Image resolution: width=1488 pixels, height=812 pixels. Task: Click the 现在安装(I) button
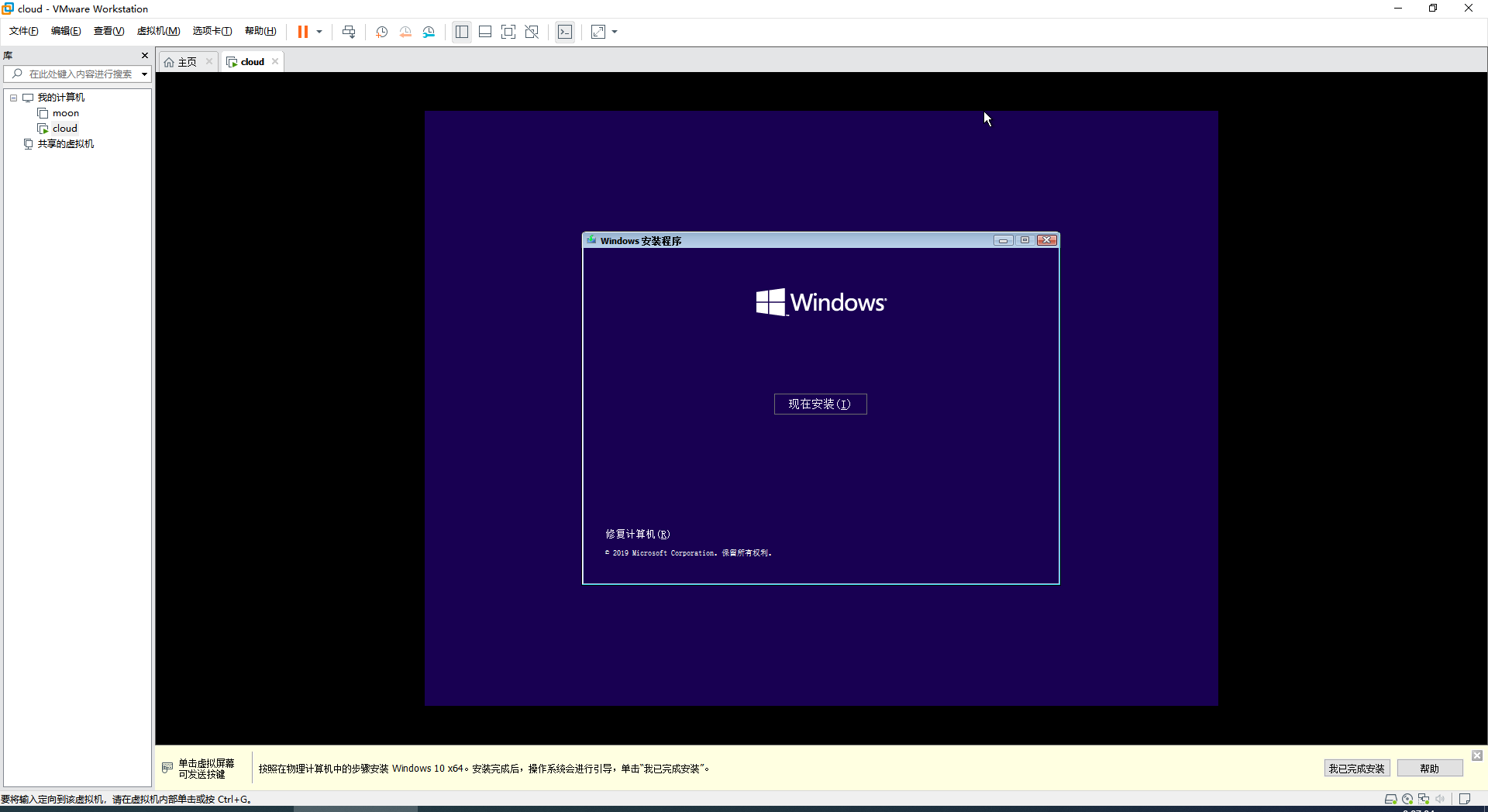point(820,404)
